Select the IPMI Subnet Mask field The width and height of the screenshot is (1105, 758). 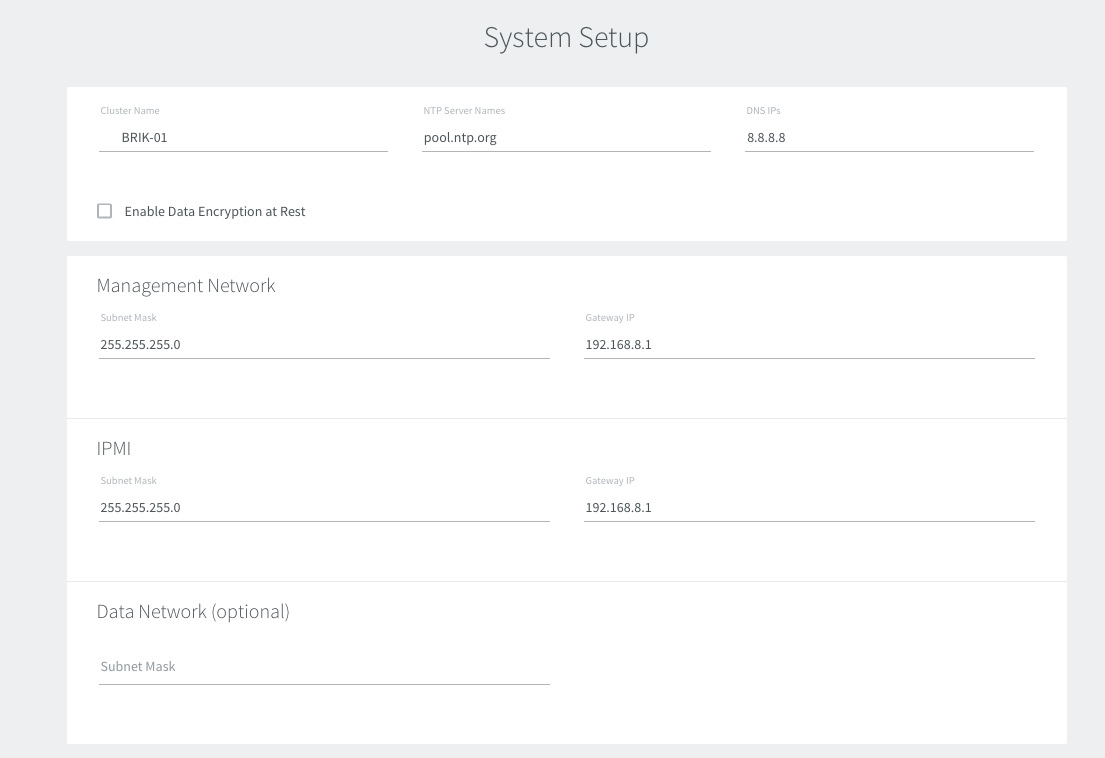pos(323,507)
